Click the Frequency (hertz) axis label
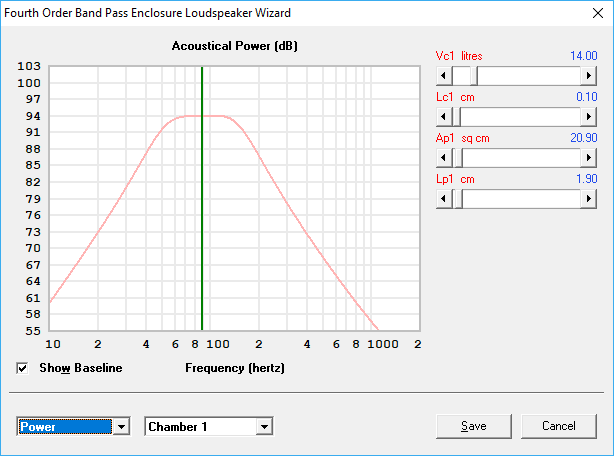 tap(235, 368)
